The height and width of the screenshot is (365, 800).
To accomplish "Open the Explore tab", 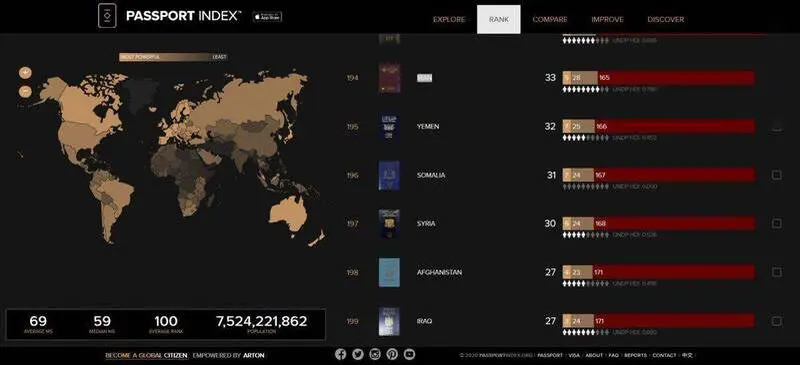I will click(449, 19).
